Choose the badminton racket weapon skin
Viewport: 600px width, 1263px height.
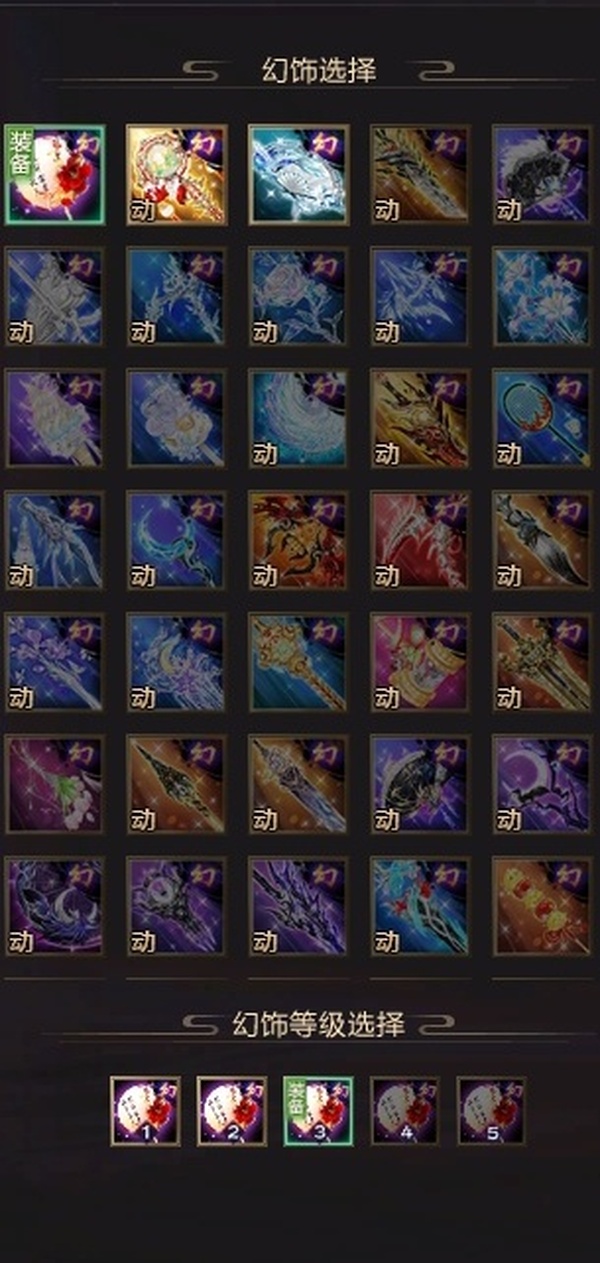pos(543,418)
